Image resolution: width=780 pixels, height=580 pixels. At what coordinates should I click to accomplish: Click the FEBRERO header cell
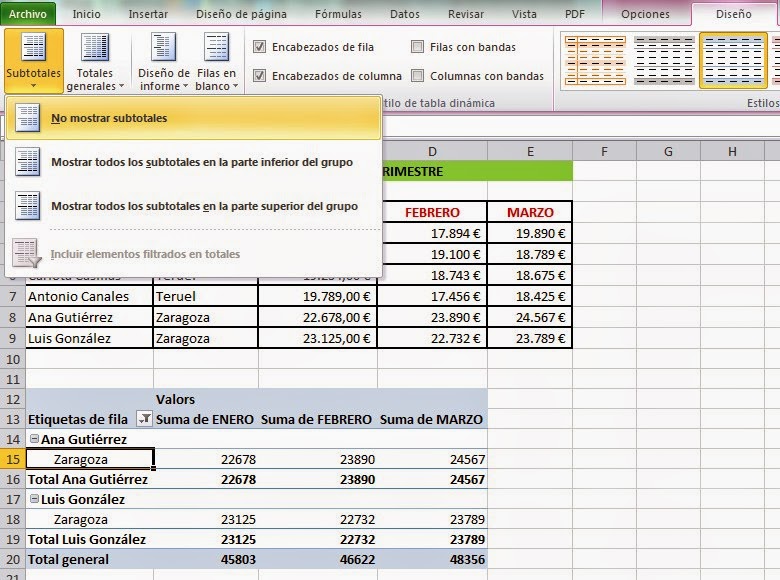[432, 212]
